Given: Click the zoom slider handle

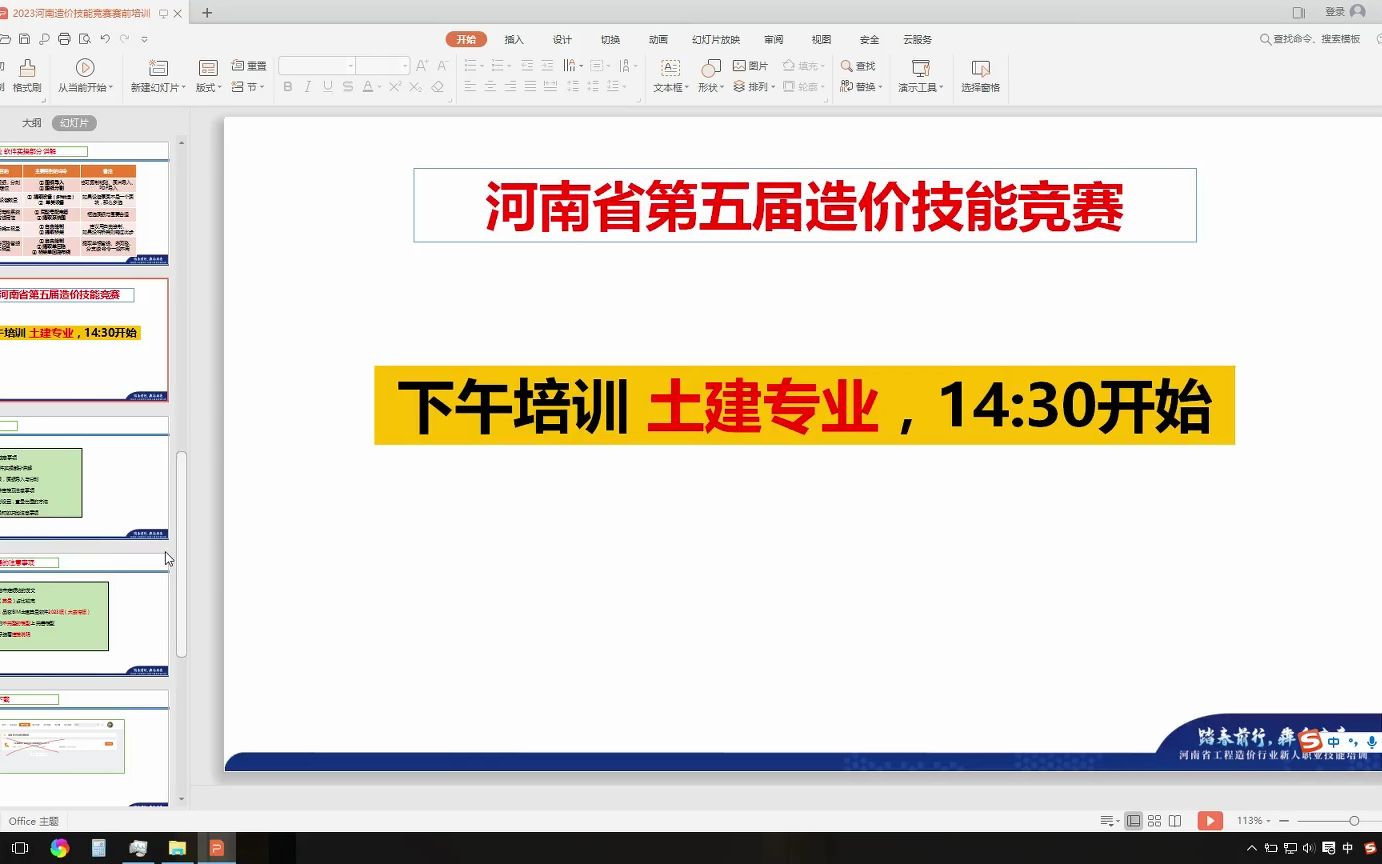Looking at the screenshot, I should pyautogui.click(x=1354, y=821).
